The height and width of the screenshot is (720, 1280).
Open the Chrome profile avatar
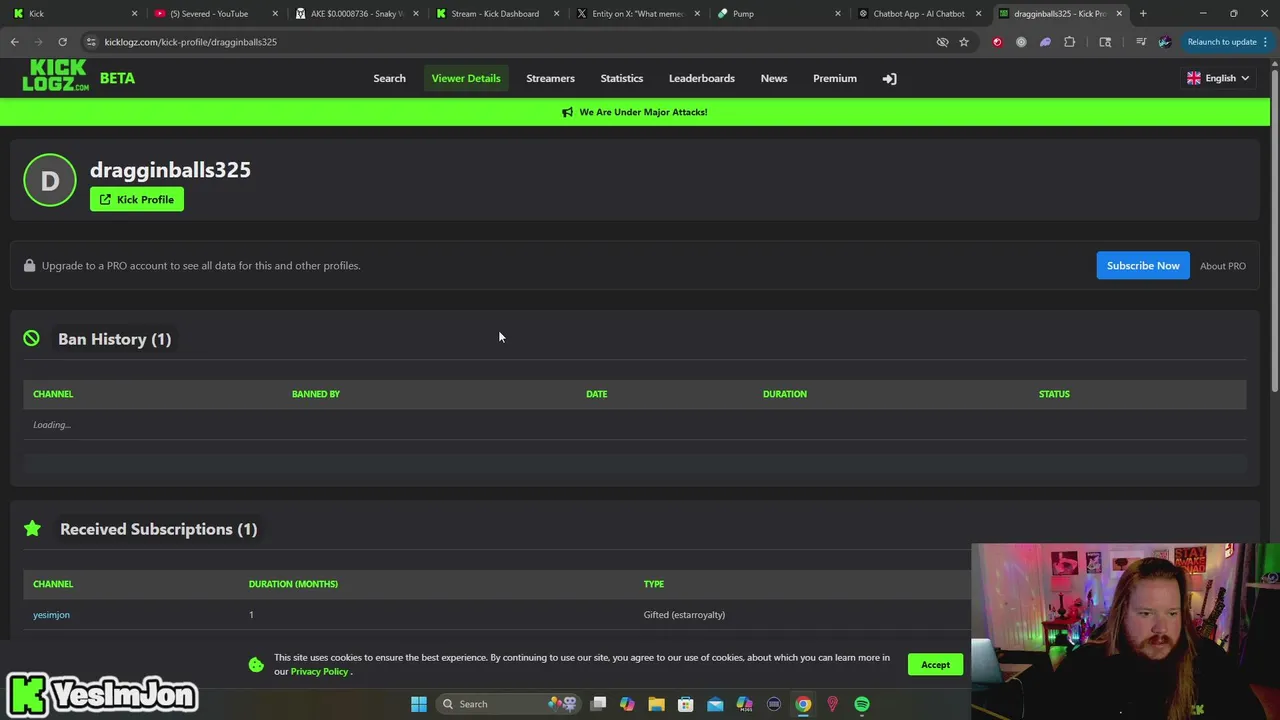pyautogui.click(x=1164, y=42)
